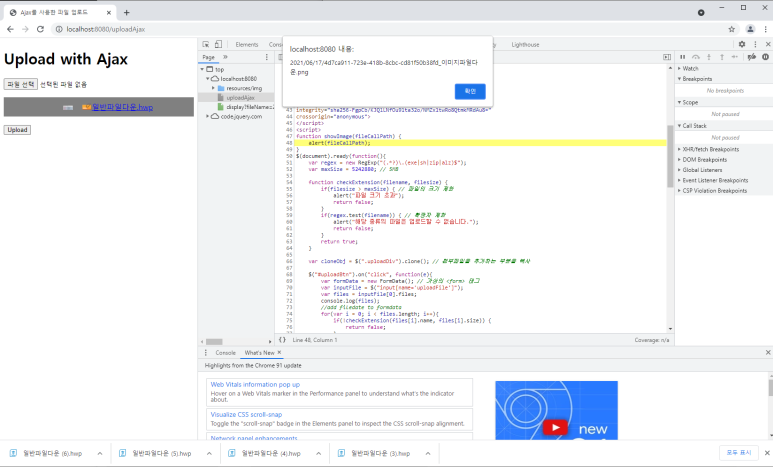The width and height of the screenshot is (773, 467).
Task: Click the navigator horizontal scrollbar thumb
Action: coord(214,341)
